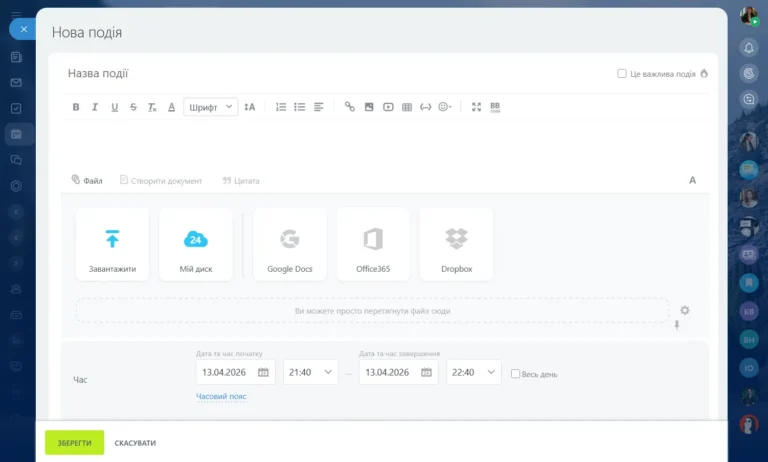Expand the 22:40 end time dropdown
The image size is (768, 462).
tap(473, 373)
